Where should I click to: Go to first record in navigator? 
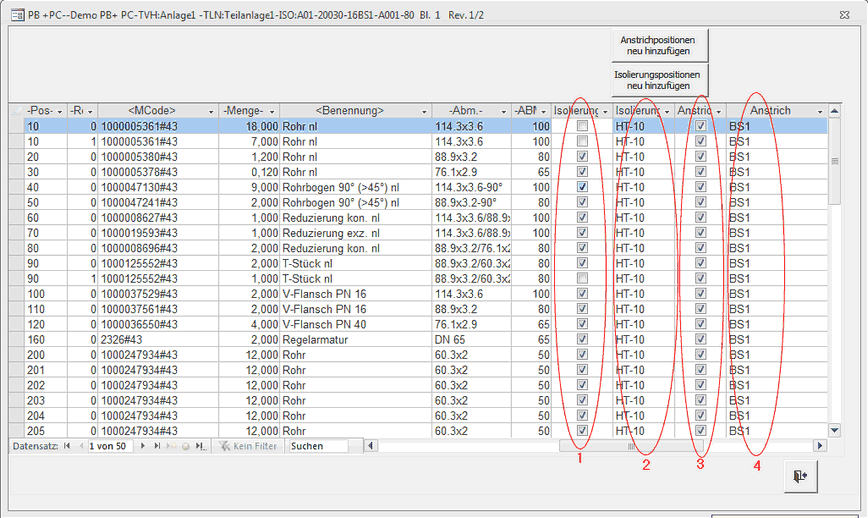(67, 446)
